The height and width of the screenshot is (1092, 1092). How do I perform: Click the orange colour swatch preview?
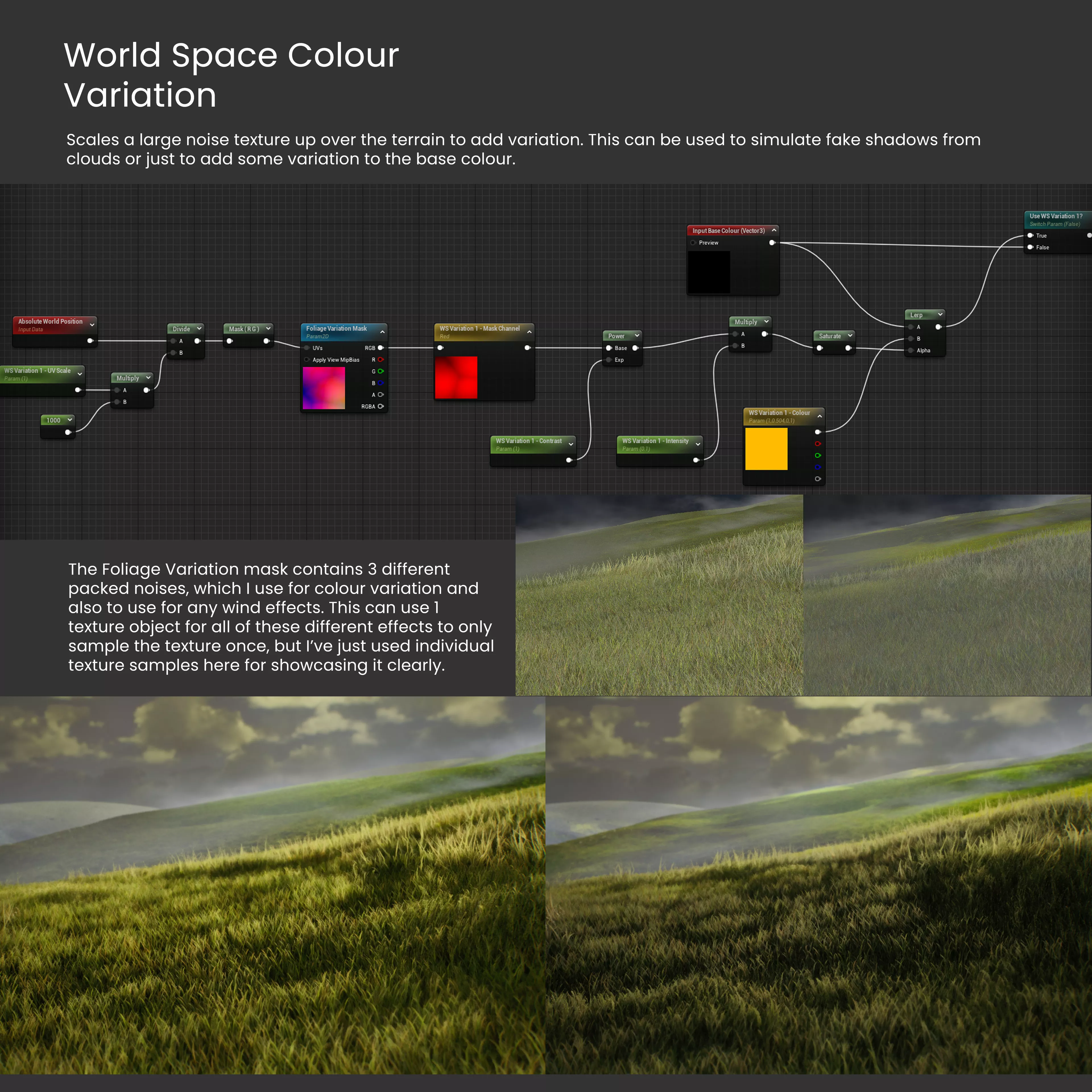click(x=766, y=449)
